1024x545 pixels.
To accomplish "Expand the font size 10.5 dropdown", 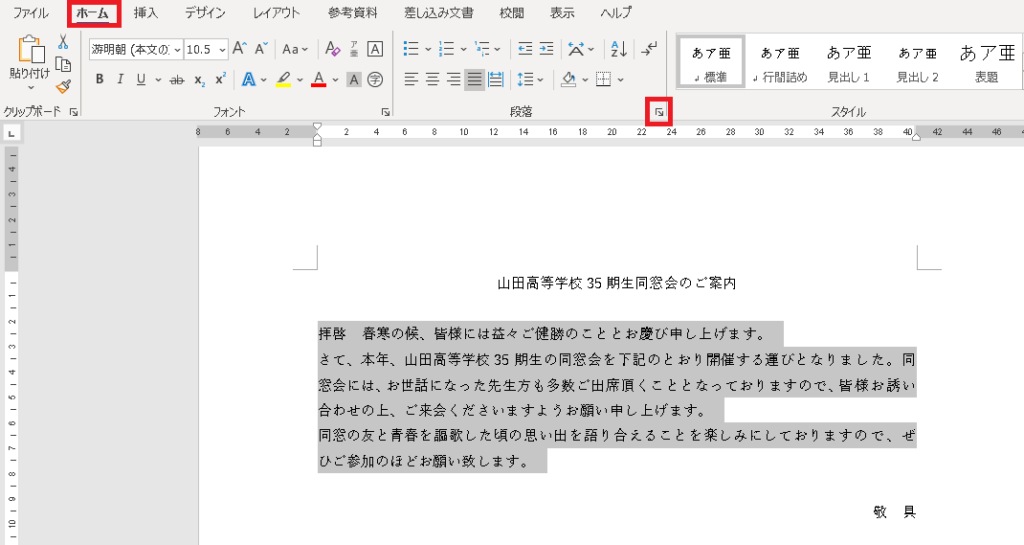I will [x=222, y=50].
